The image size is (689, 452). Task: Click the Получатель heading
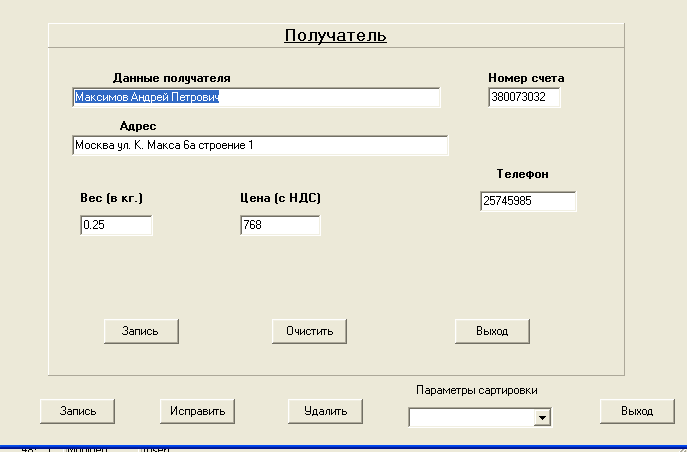335,35
